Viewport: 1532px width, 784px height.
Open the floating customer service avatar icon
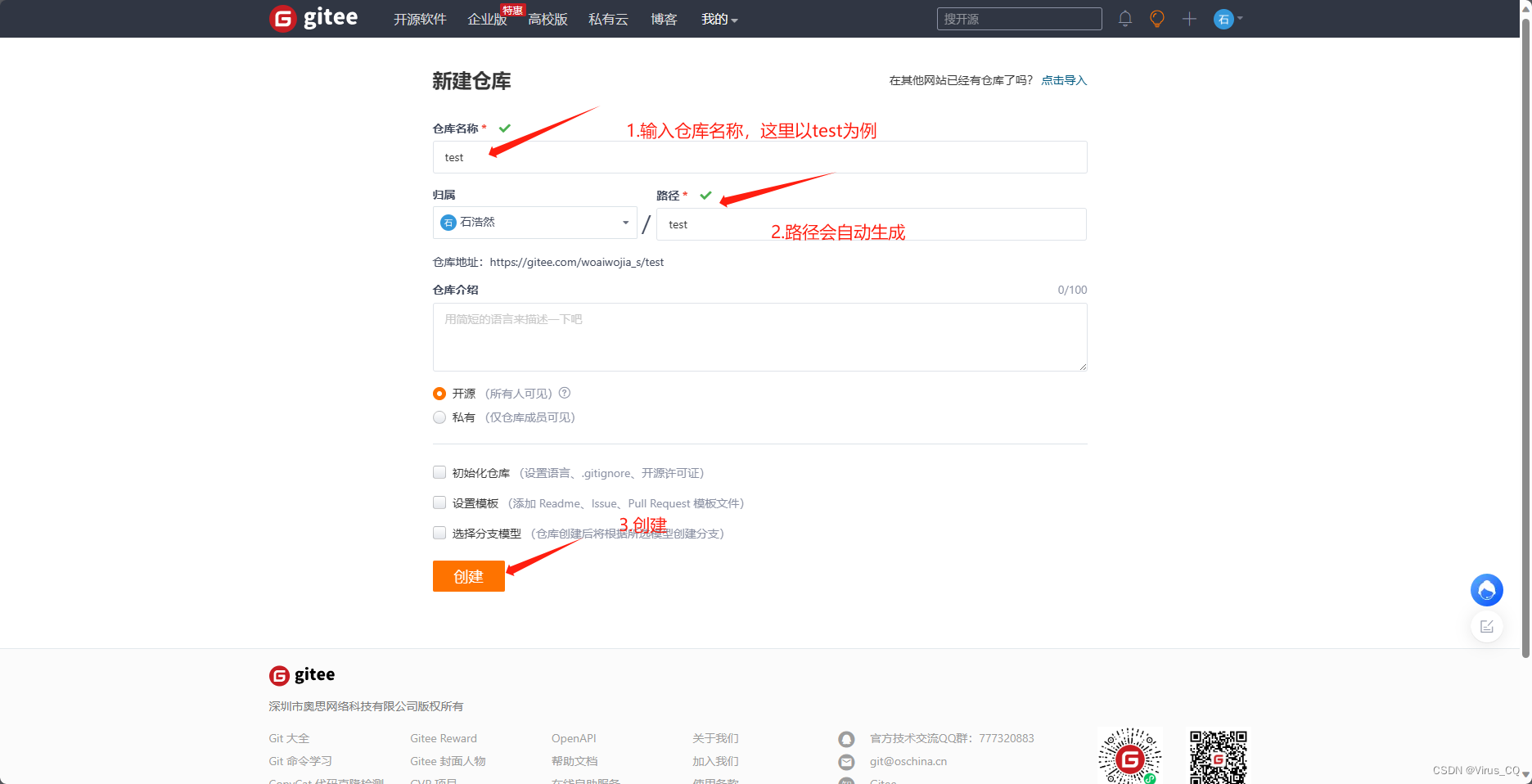(x=1487, y=590)
